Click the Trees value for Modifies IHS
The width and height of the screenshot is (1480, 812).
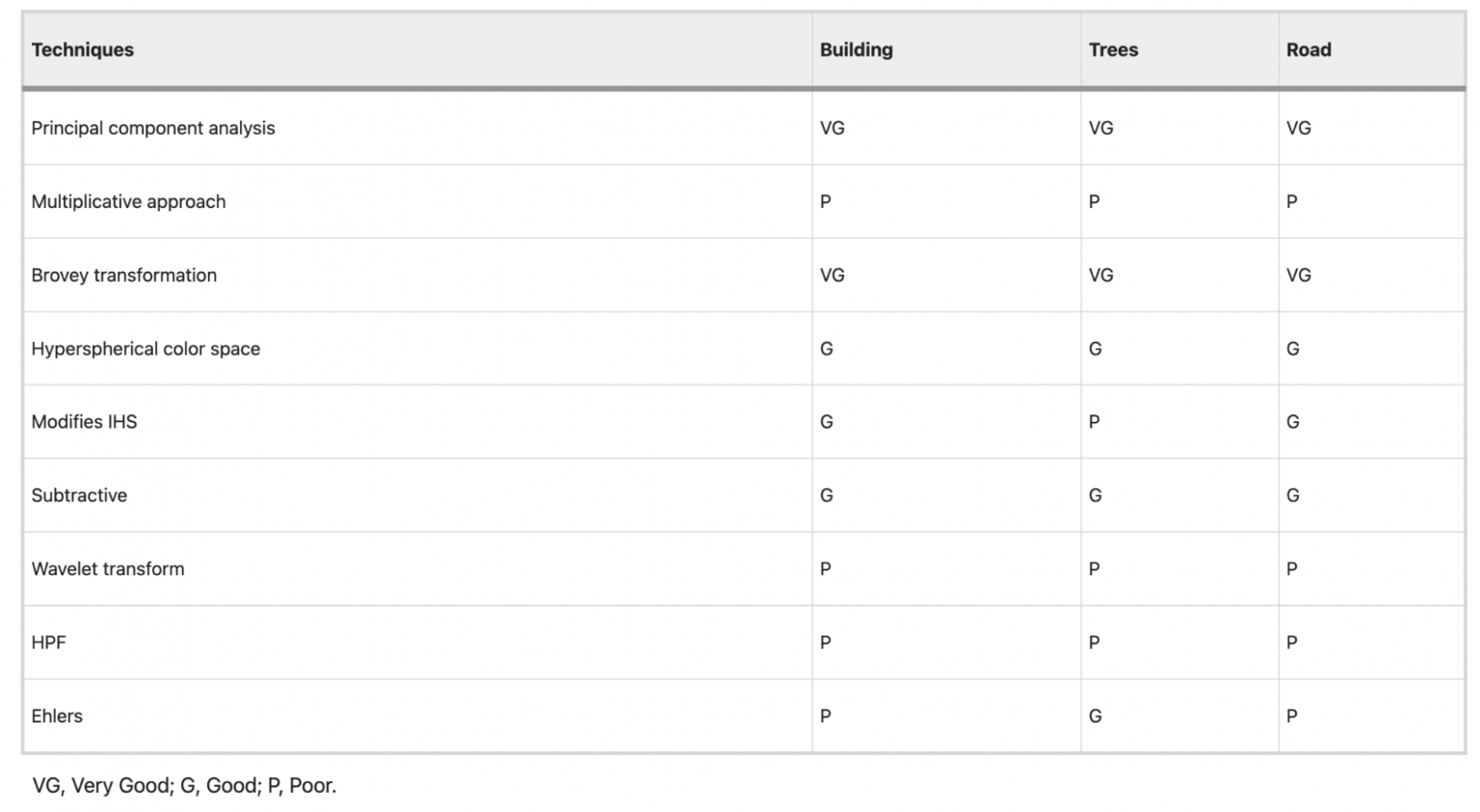point(1094,422)
